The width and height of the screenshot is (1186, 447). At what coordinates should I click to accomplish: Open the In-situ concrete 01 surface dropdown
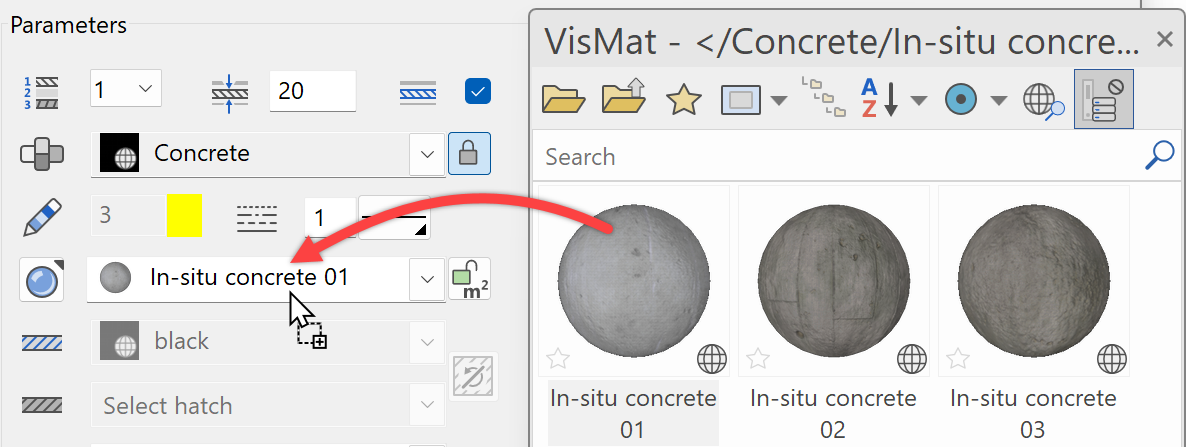point(427,279)
